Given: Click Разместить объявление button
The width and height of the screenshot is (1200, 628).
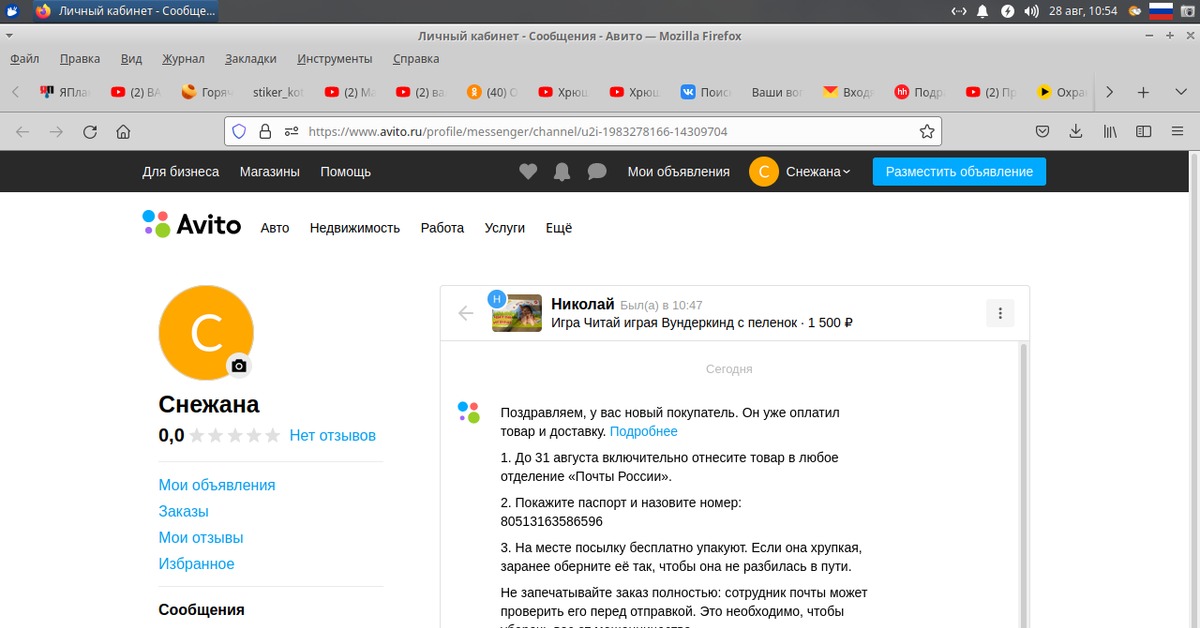Looking at the screenshot, I should pos(959,172).
